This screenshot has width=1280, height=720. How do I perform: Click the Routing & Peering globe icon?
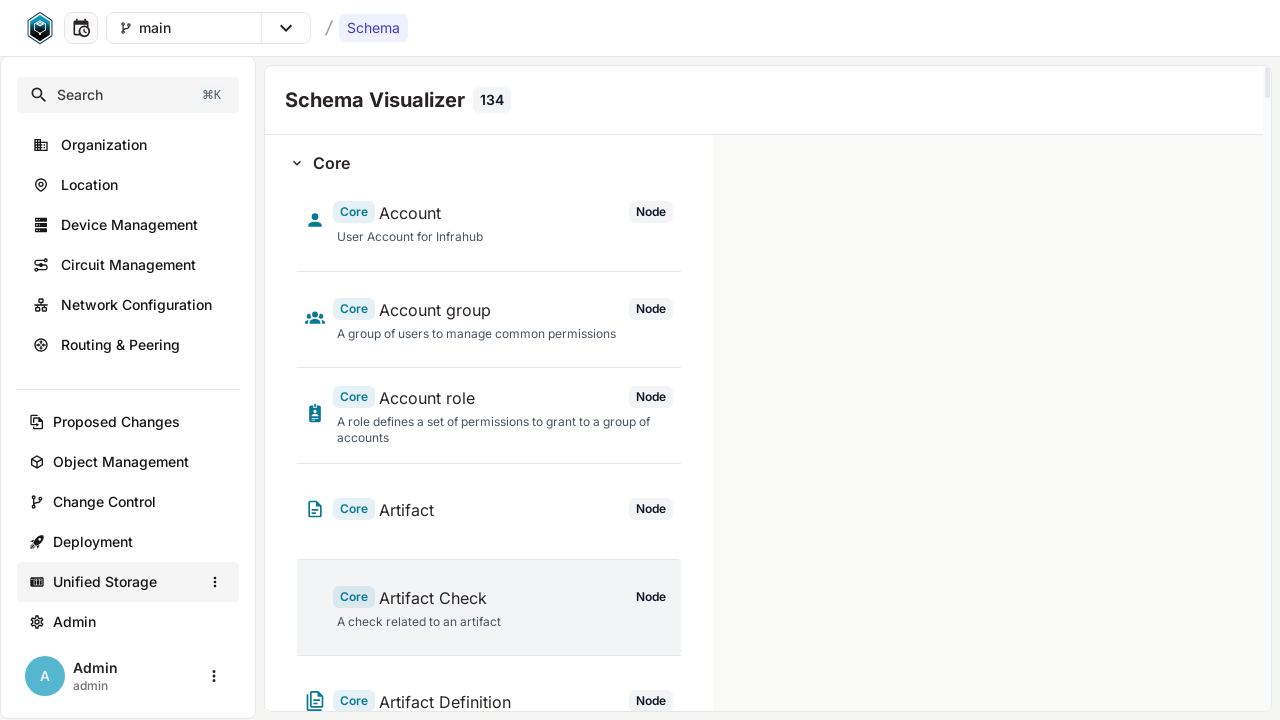pyautogui.click(x=40, y=345)
